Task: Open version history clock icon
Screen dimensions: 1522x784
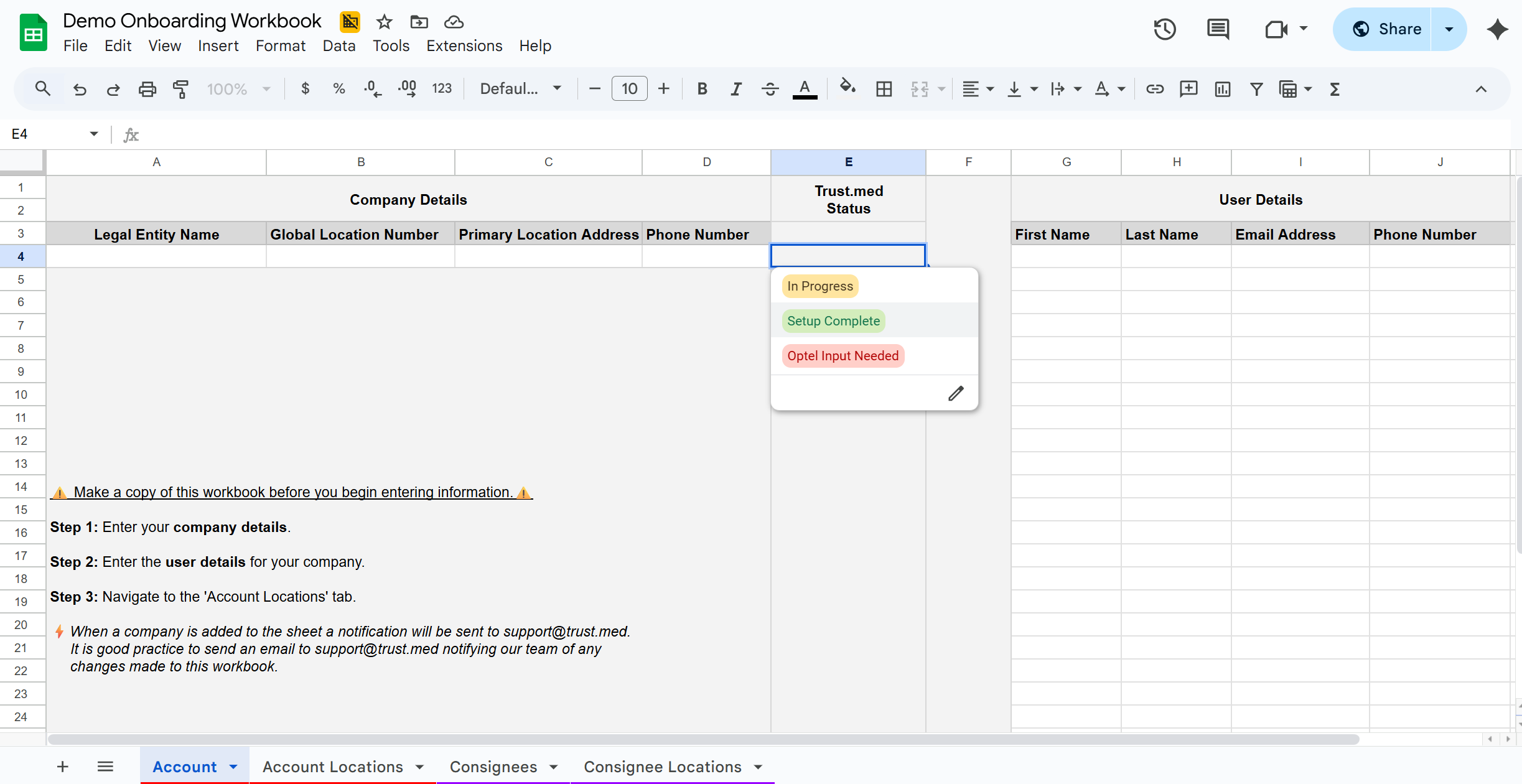Action: pyautogui.click(x=1165, y=29)
